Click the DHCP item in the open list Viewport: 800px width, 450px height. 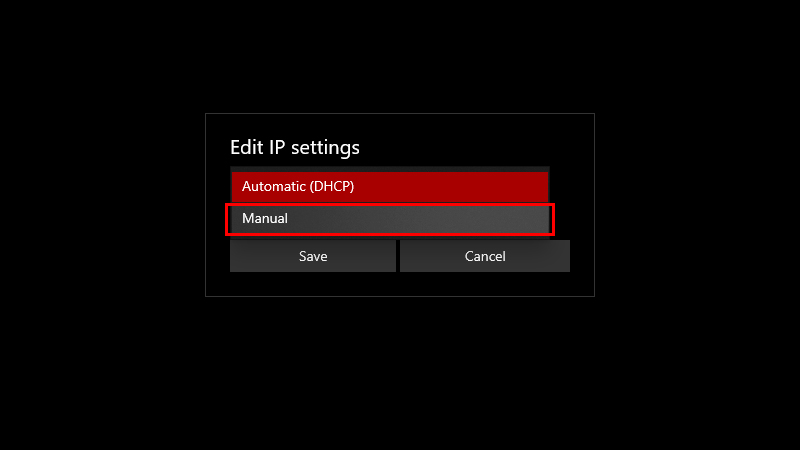(x=390, y=187)
